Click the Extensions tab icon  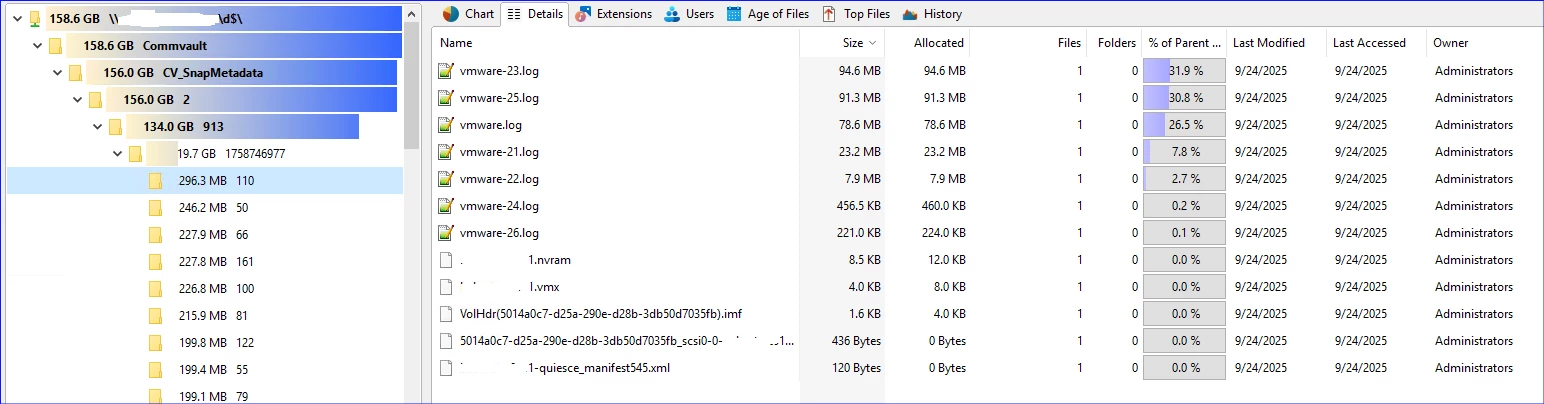coord(581,14)
